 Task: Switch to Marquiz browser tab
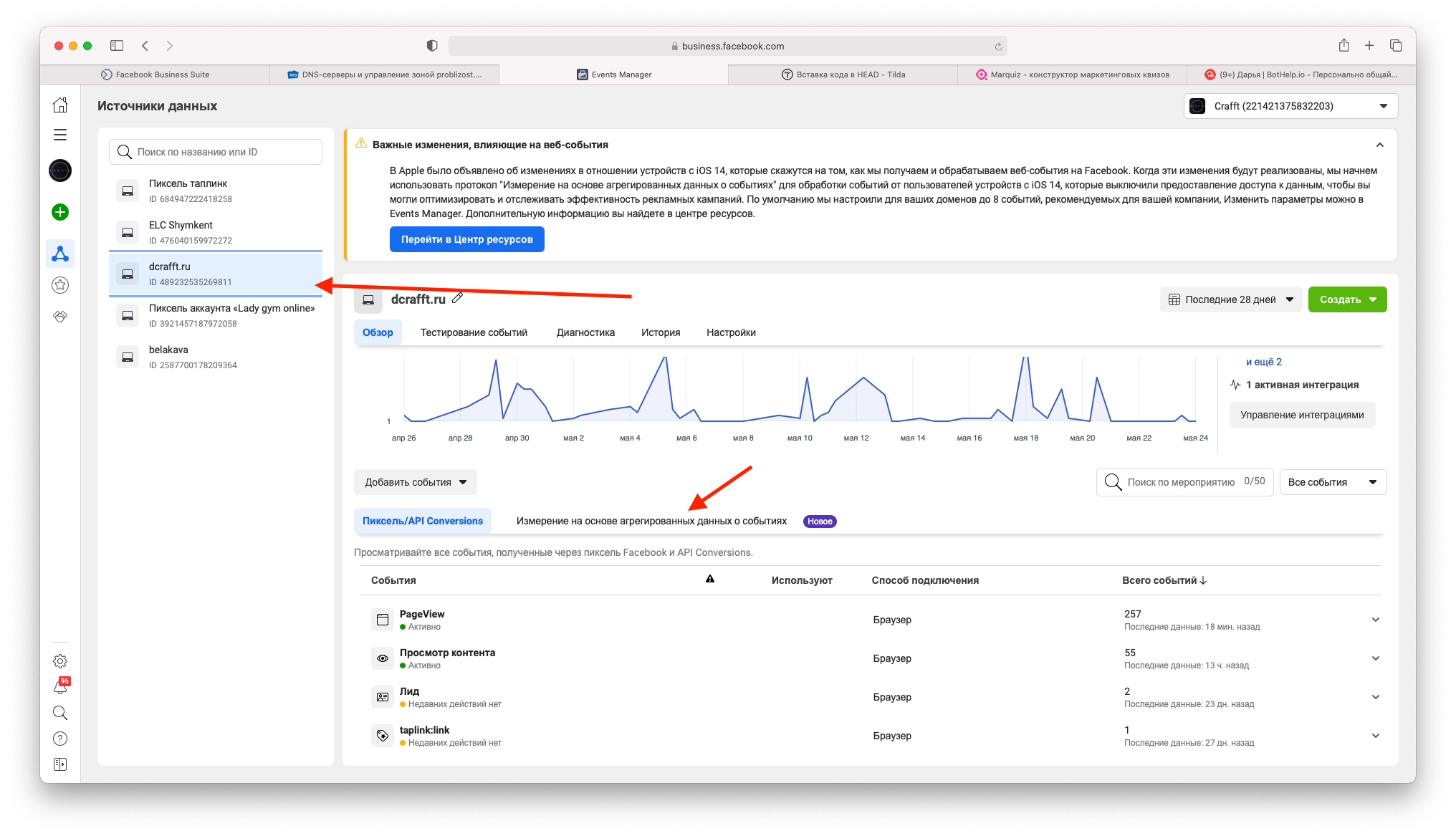(x=1072, y=75)
